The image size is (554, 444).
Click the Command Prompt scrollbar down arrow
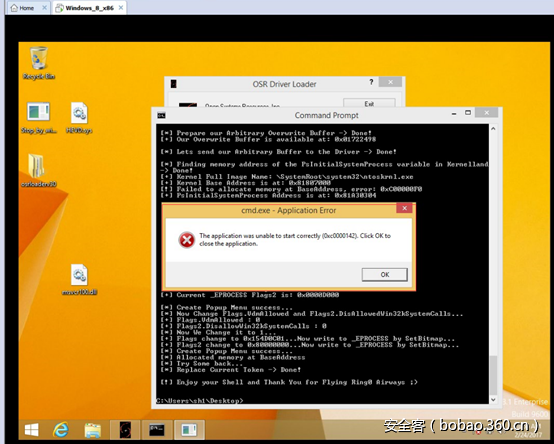point(493,400)
